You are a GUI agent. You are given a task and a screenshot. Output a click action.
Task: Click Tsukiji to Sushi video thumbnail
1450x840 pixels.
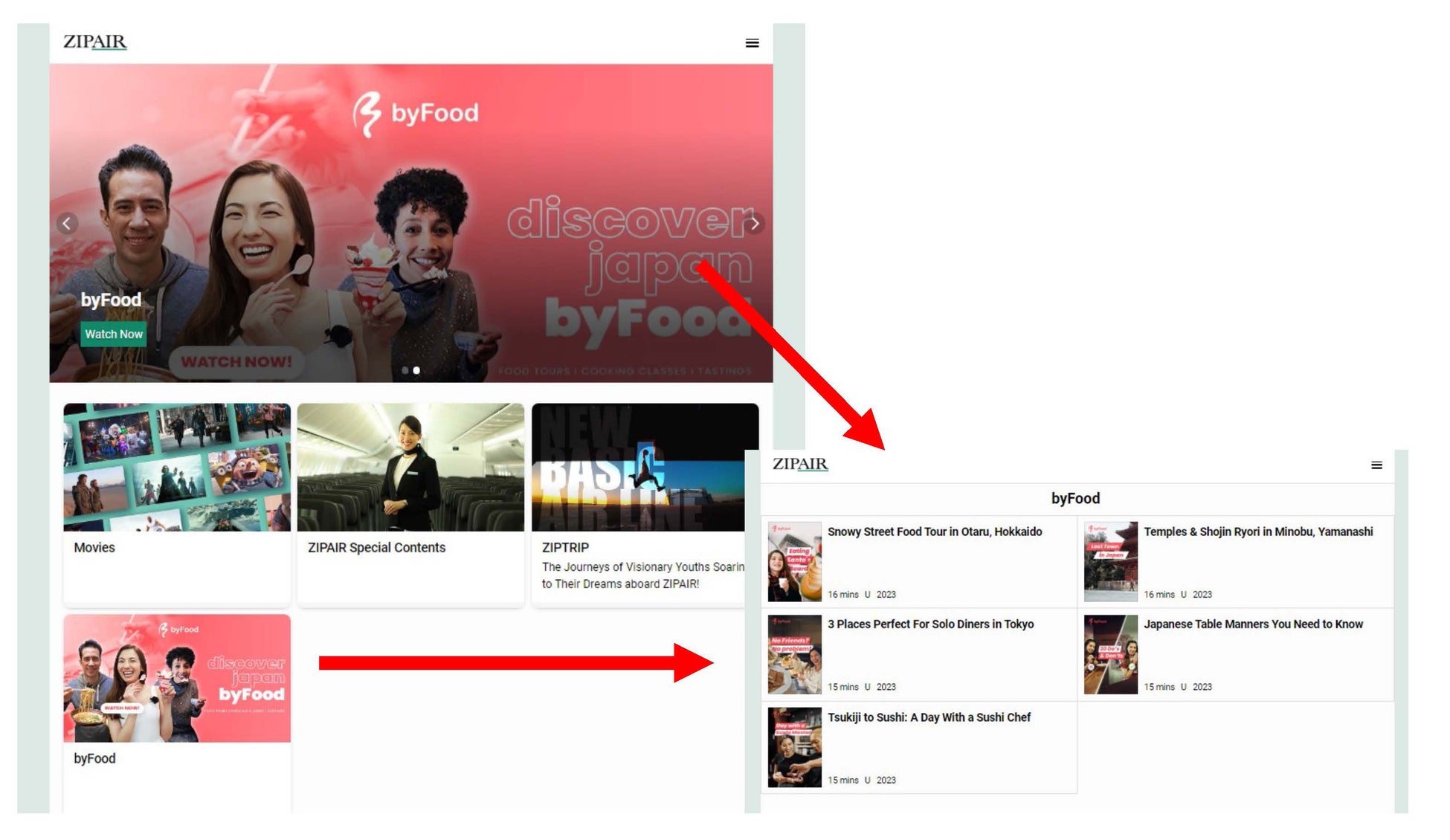click(794, 747)
